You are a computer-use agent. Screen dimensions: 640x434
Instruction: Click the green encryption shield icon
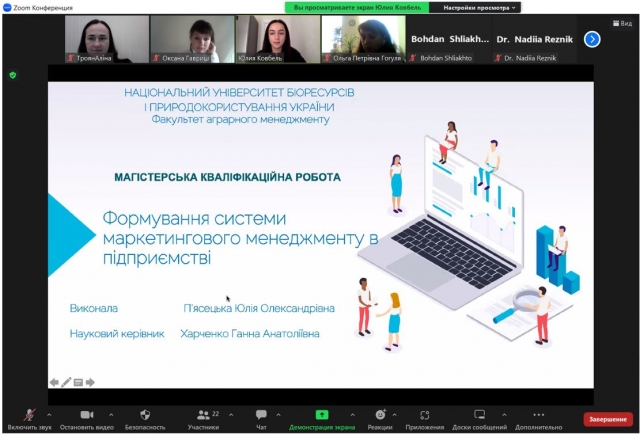pyautogui.click(x=13, y=75)
